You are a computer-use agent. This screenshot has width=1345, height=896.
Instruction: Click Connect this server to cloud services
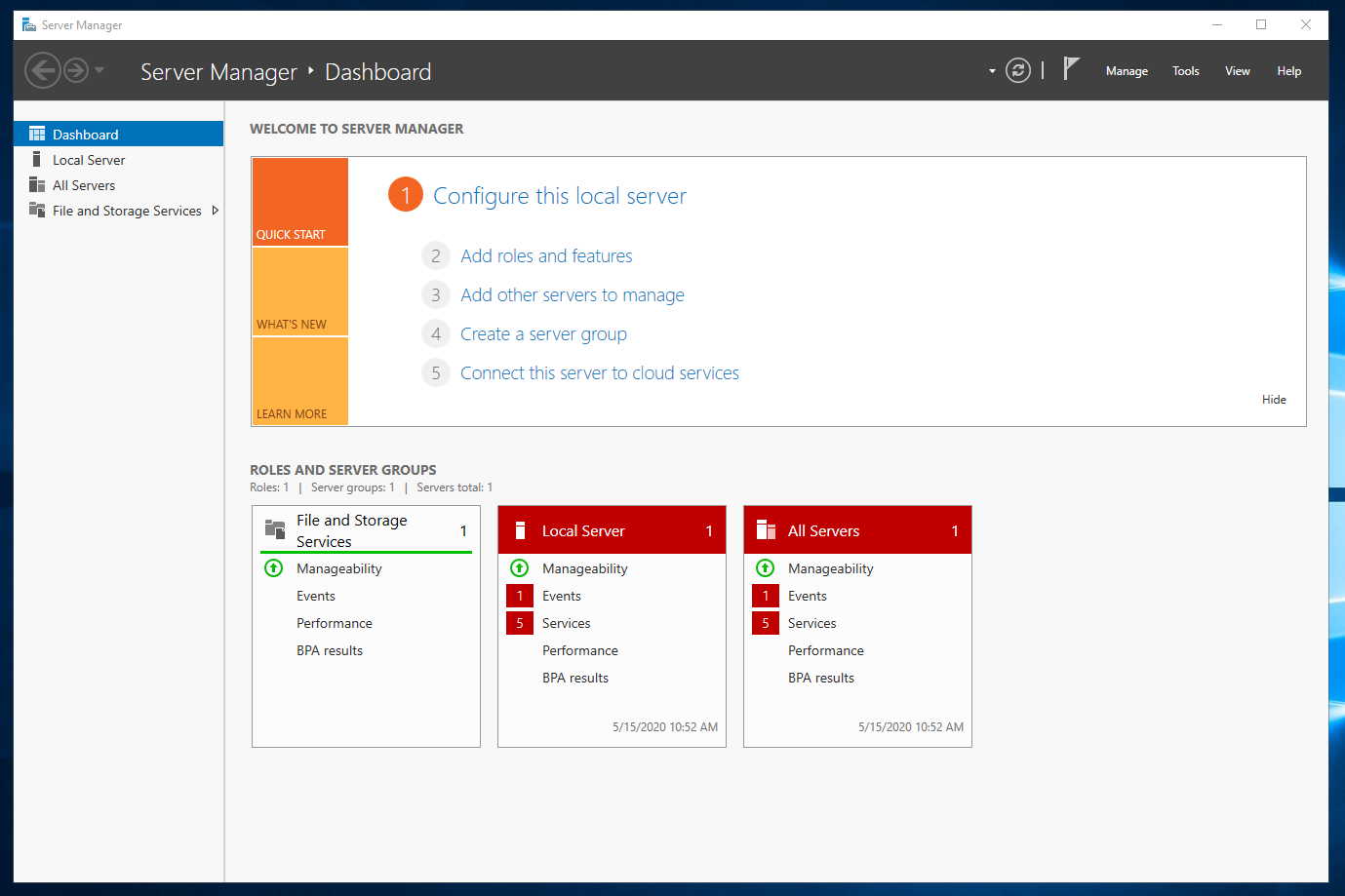(x=600, y=373)
